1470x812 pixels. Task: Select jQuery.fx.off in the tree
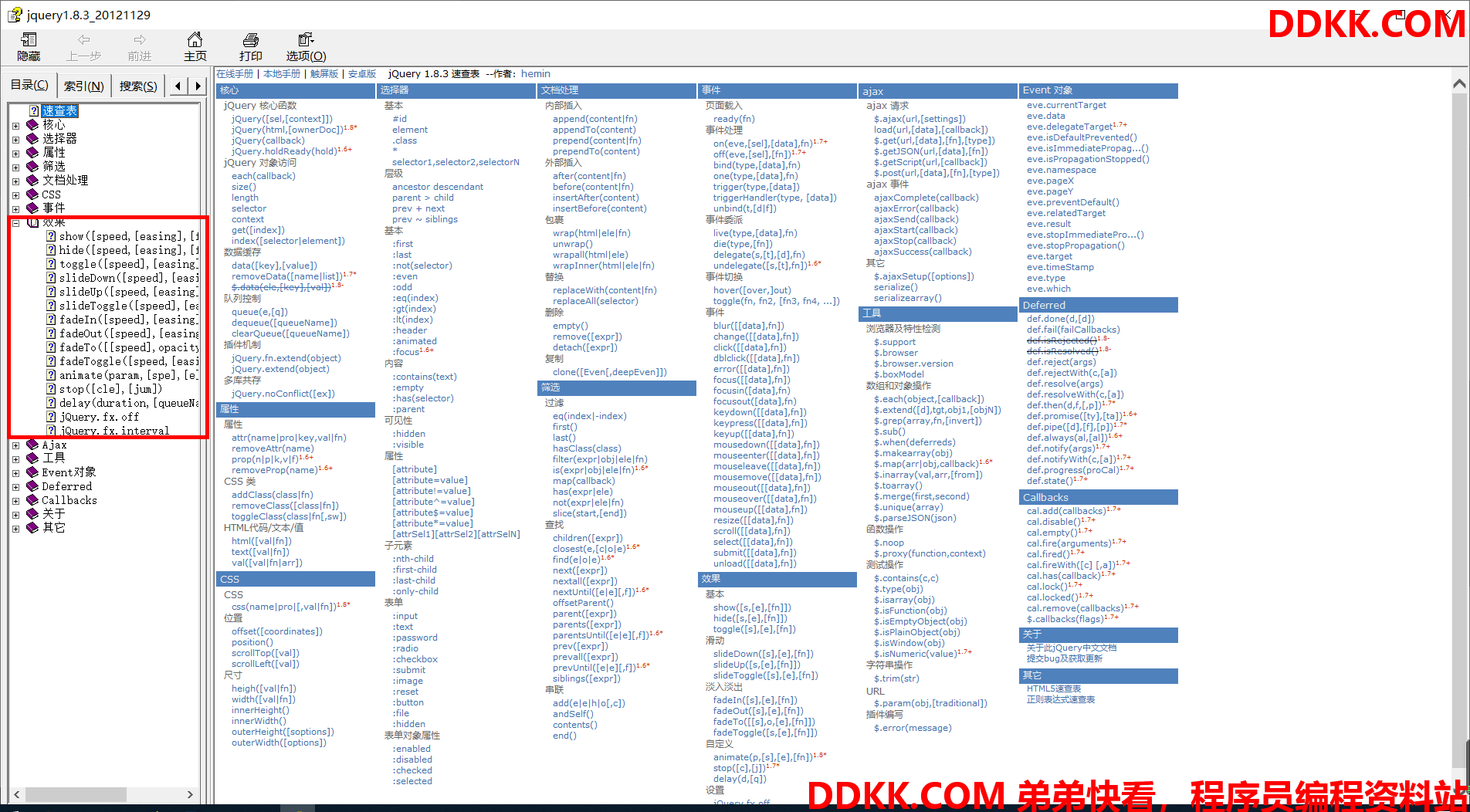coord(100,417)
